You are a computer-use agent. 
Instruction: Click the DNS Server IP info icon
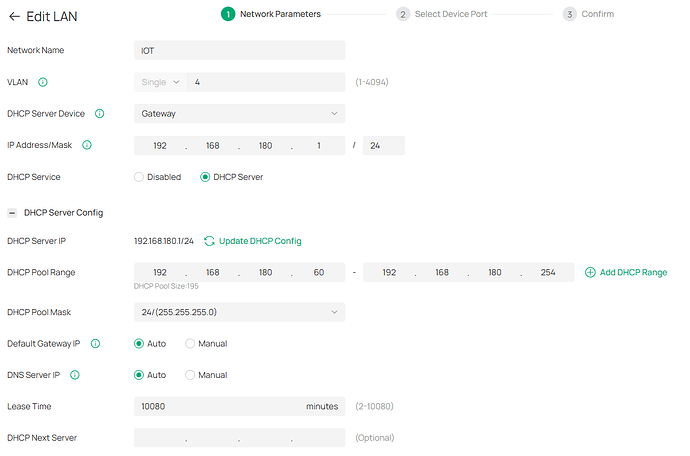click(x=75, y=375)
